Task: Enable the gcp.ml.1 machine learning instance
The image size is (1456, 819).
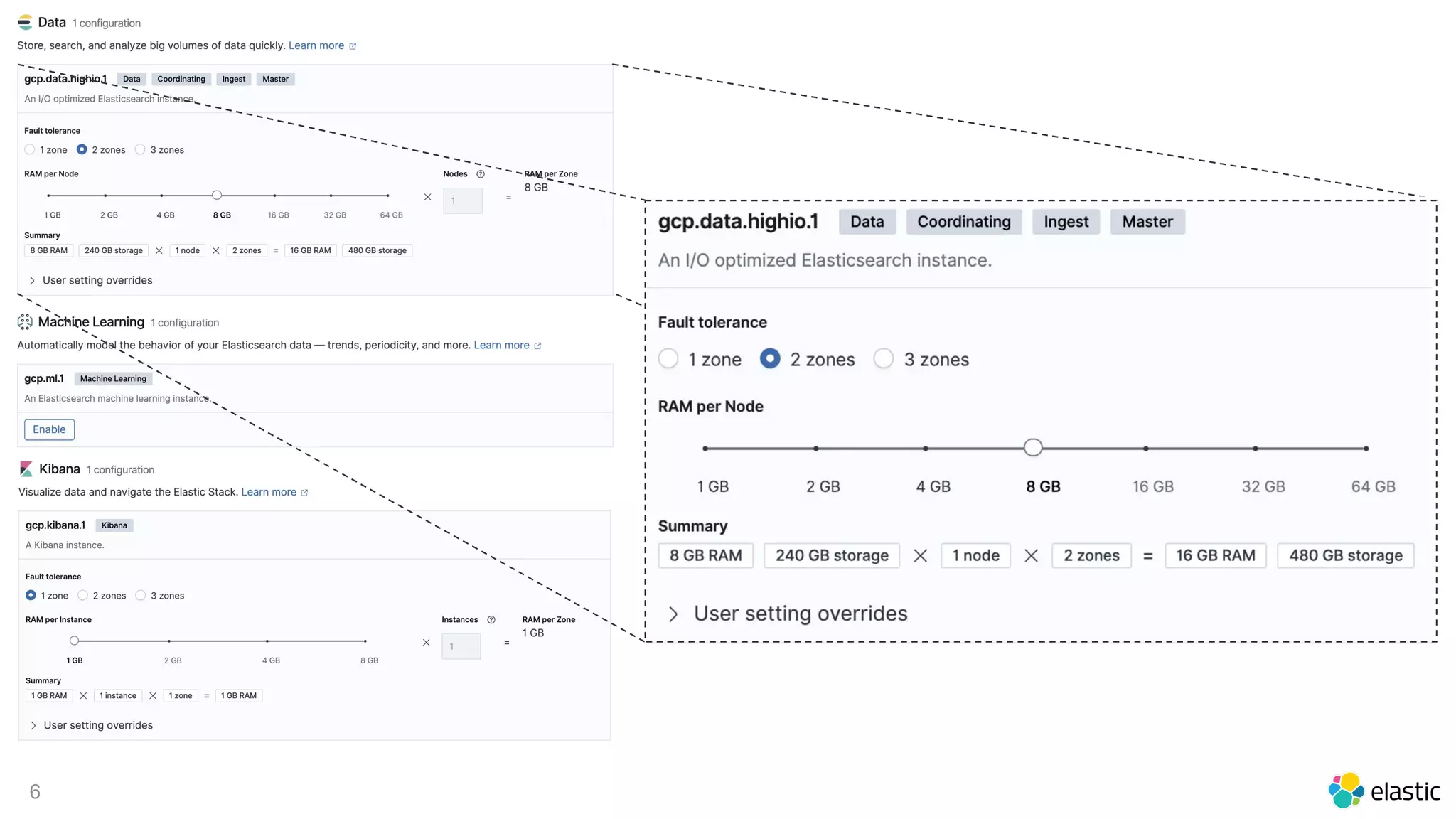Action: click(x=49, y=429)
